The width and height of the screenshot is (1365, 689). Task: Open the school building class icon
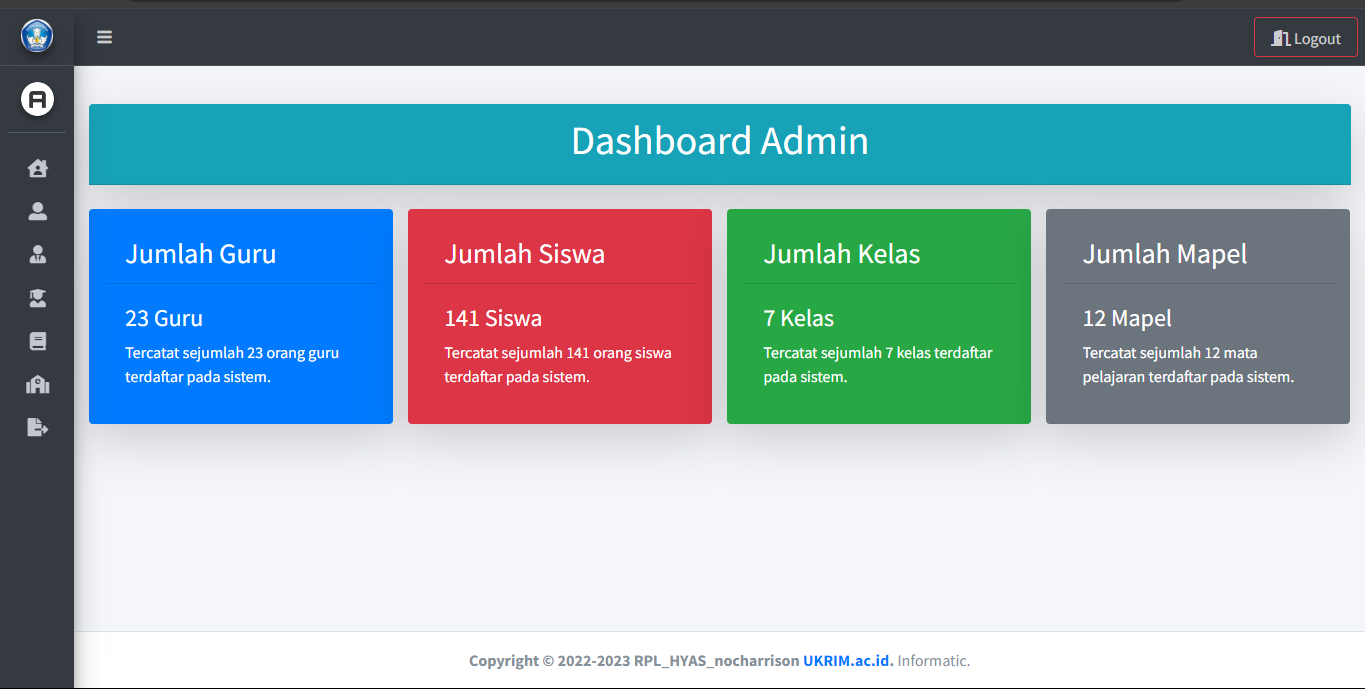click(x=37, y=385)
